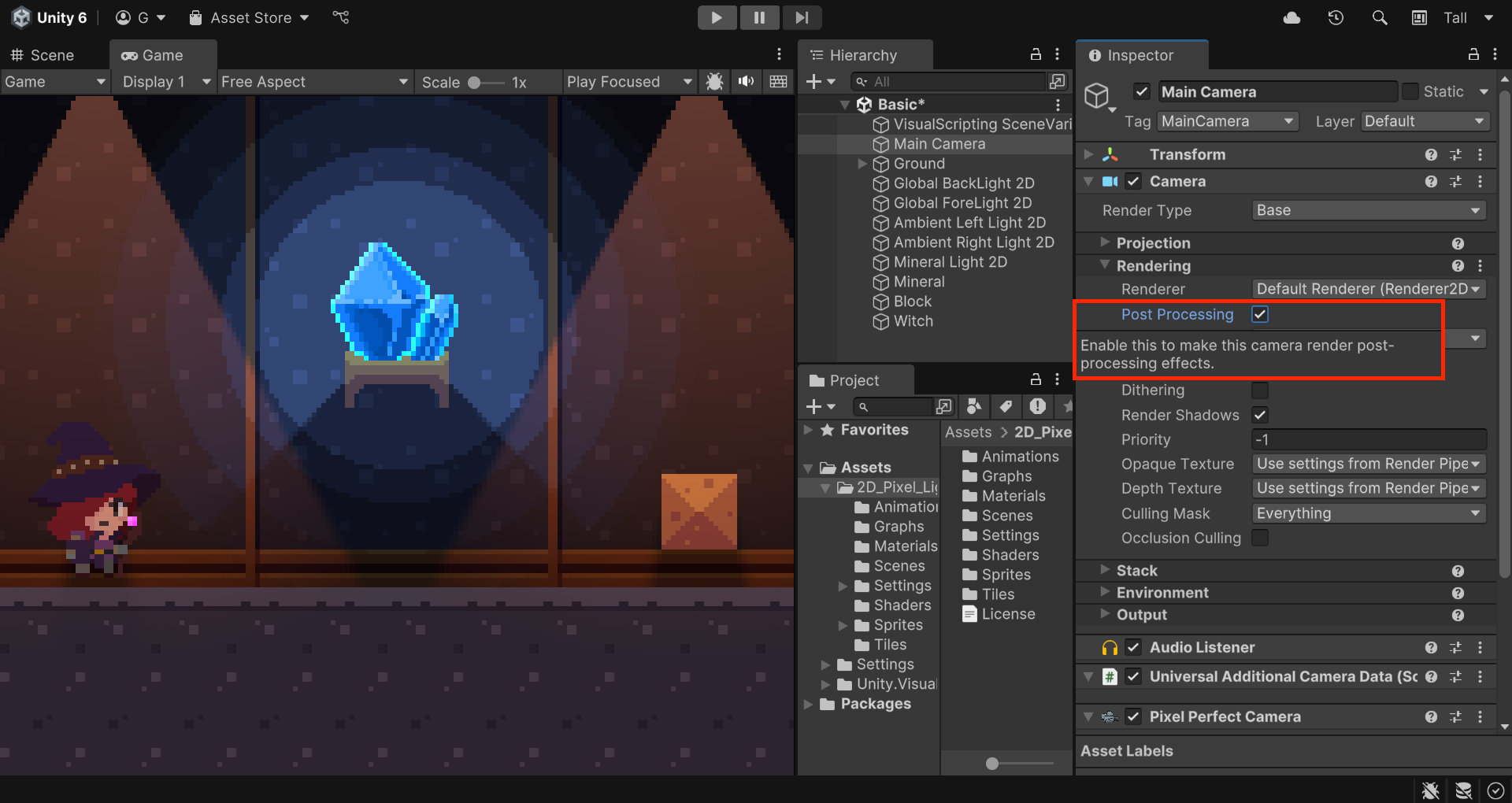Viewport: 1512px width, 803px height.
Task: Click the search magnifier in top toolbar
Action: (x=1380, y=17)
